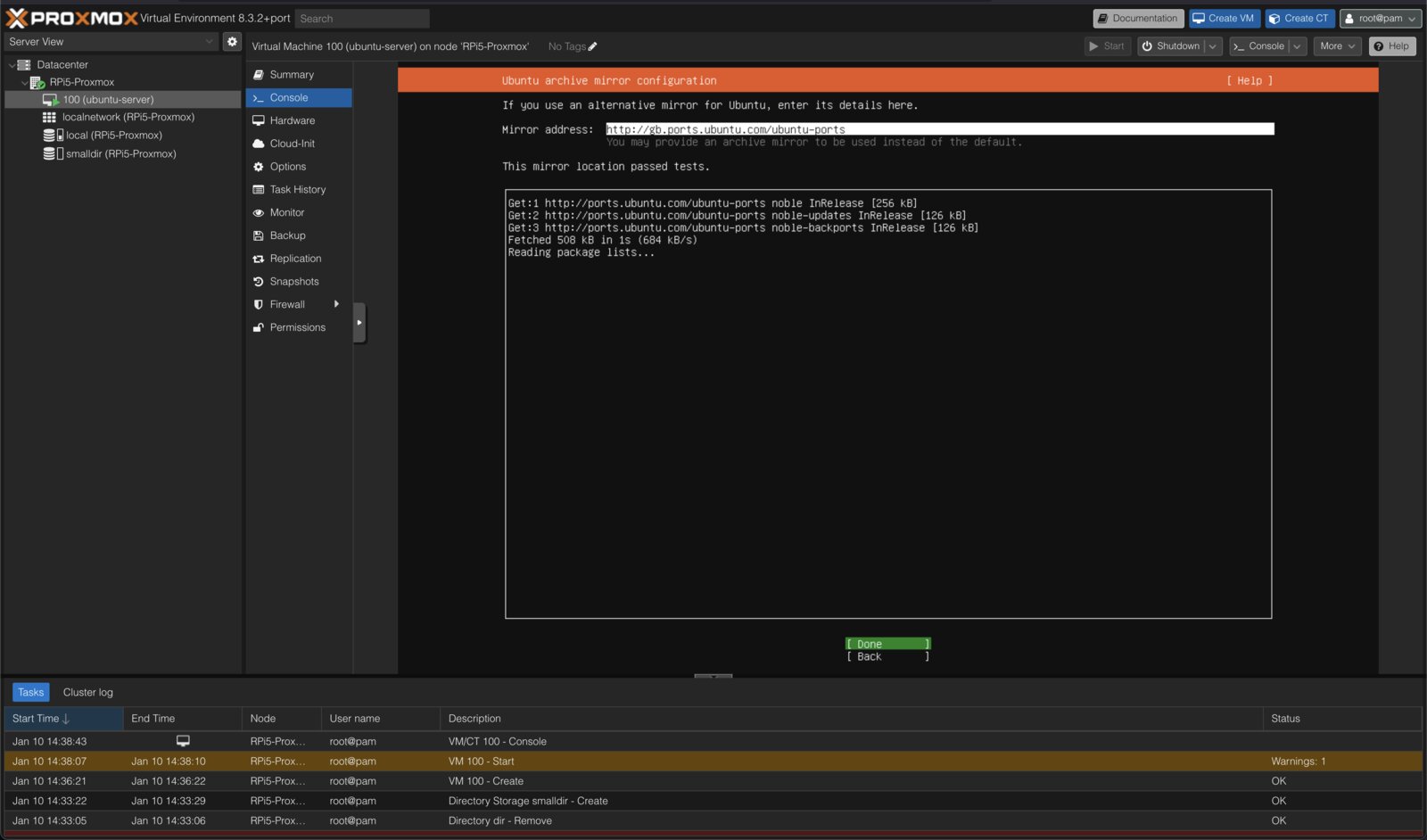Open Replication settings

tap(299, 259)
